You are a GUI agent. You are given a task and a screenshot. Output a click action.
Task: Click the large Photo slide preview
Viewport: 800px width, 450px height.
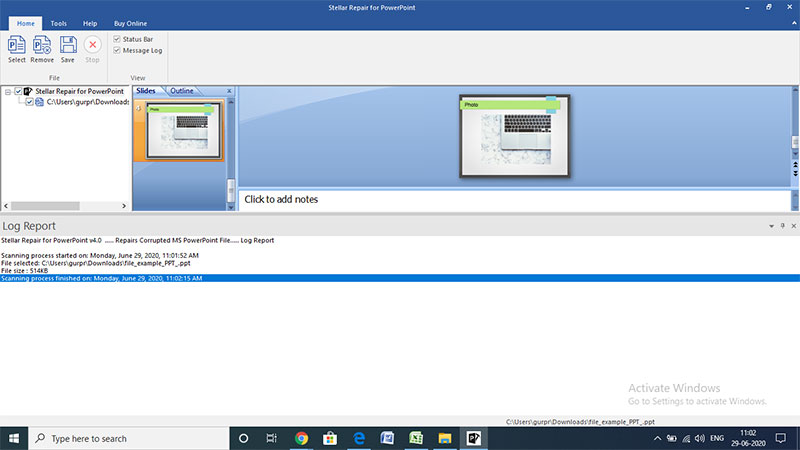[x=515, y=136]
